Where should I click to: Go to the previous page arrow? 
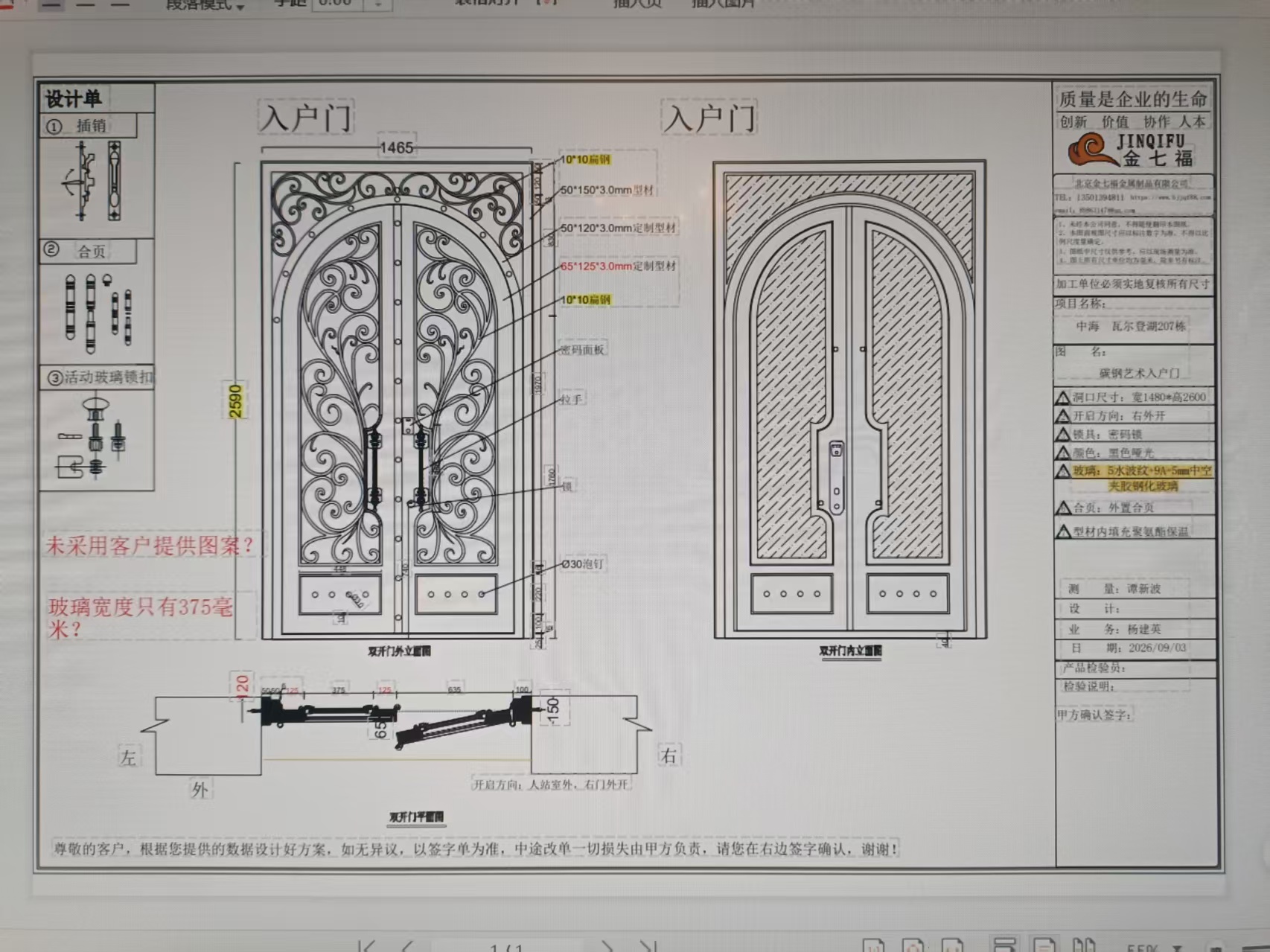point(407,946)
